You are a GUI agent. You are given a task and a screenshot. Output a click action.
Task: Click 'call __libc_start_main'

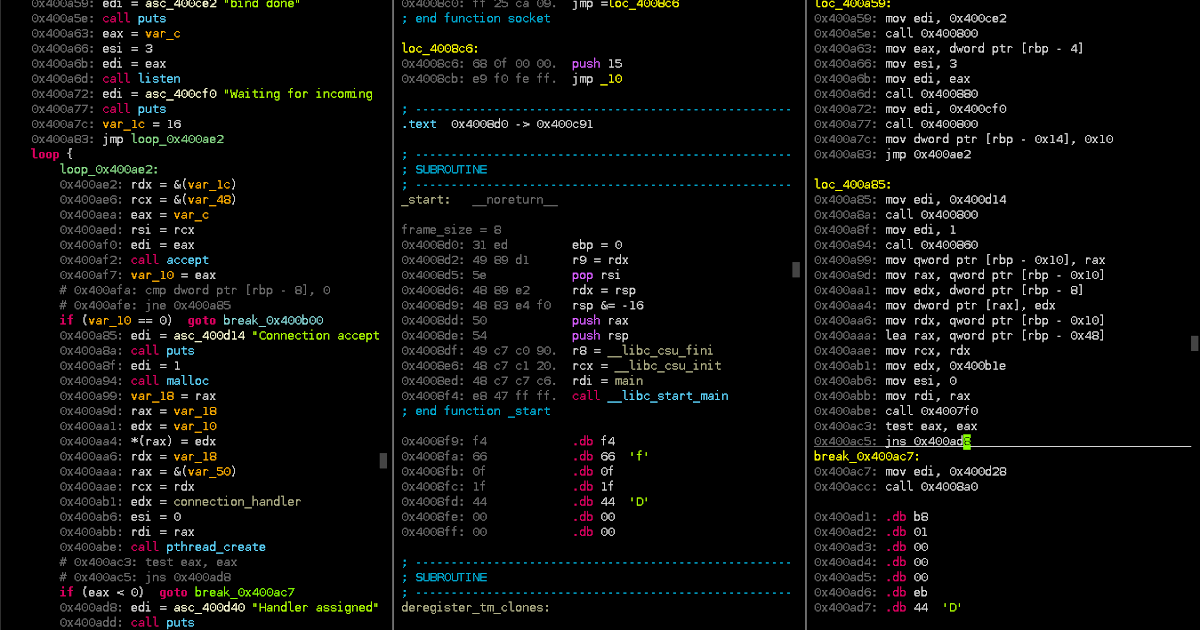[x=650, y=396]
